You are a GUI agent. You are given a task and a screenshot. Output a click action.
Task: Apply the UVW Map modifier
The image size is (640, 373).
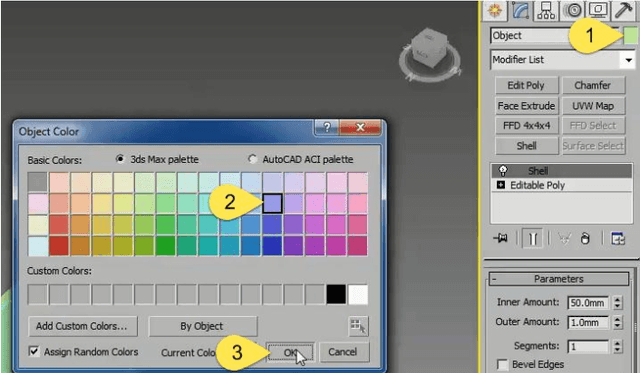point(593,106)
